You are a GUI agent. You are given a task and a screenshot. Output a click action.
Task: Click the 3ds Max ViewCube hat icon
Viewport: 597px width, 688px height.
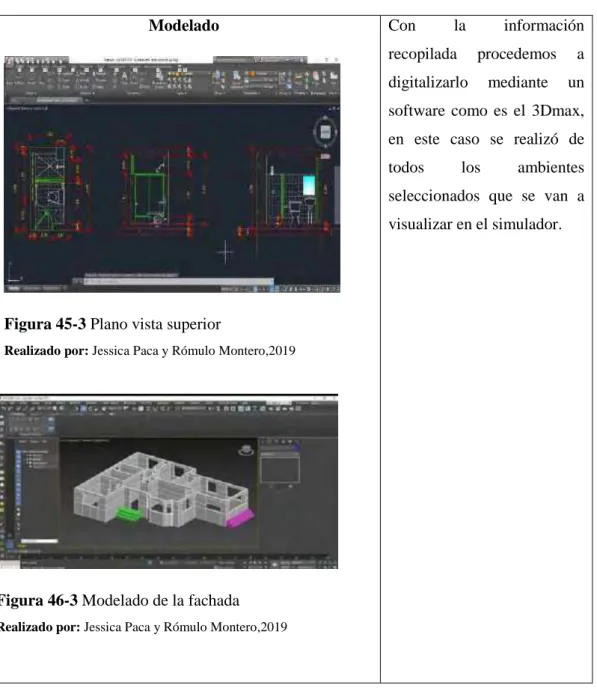coord(246,450)
